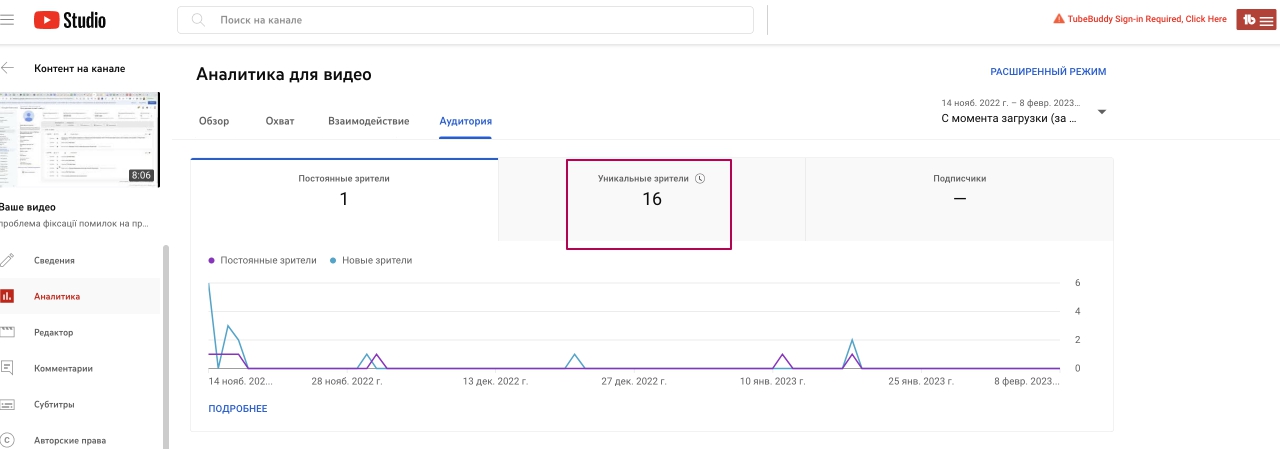Open the video thumbnail preview
This screenshot has width=1280, height=449.
pos(80,139)
